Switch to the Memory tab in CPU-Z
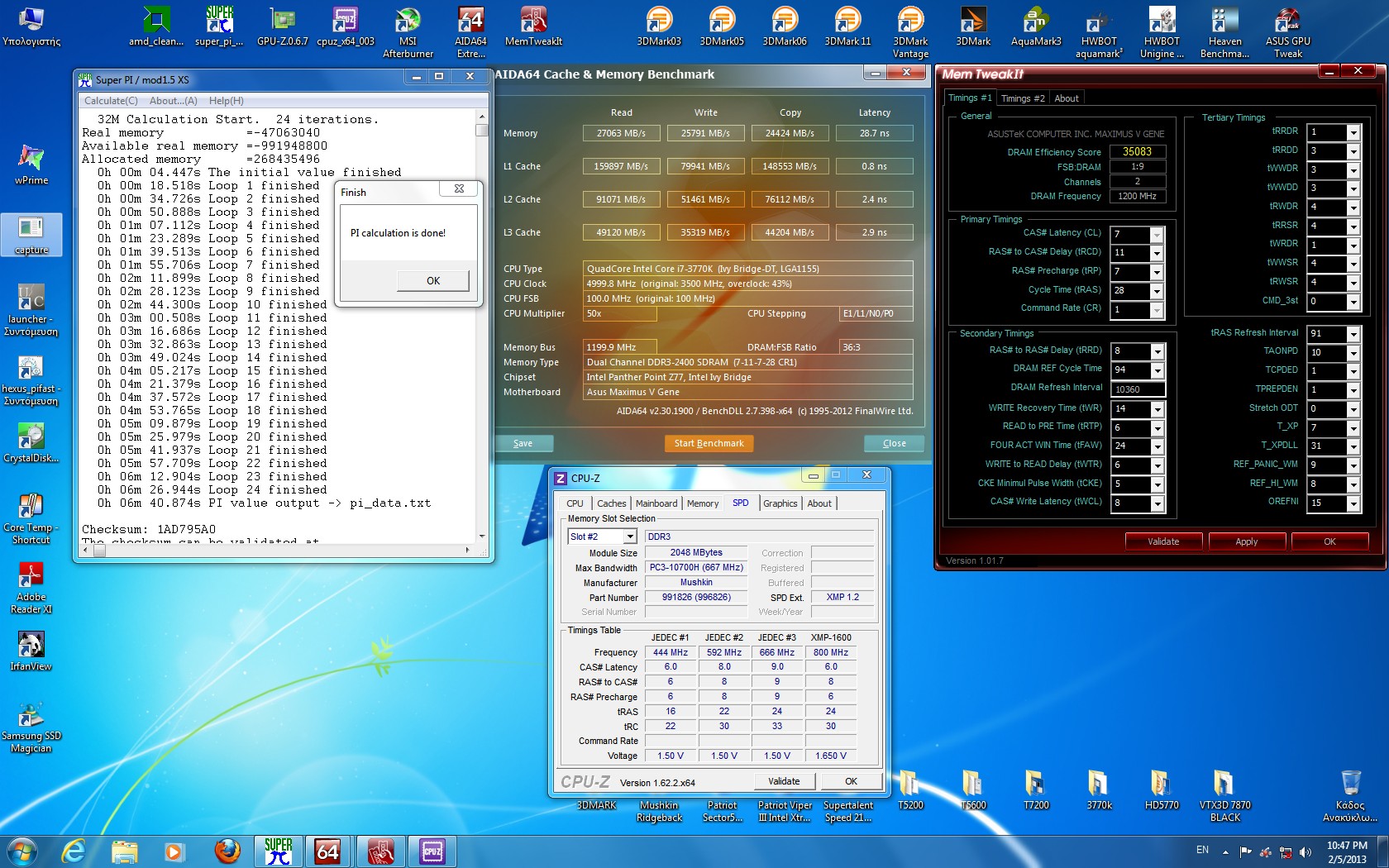This screenshot has height=868, width=1389. coord(703,503)
